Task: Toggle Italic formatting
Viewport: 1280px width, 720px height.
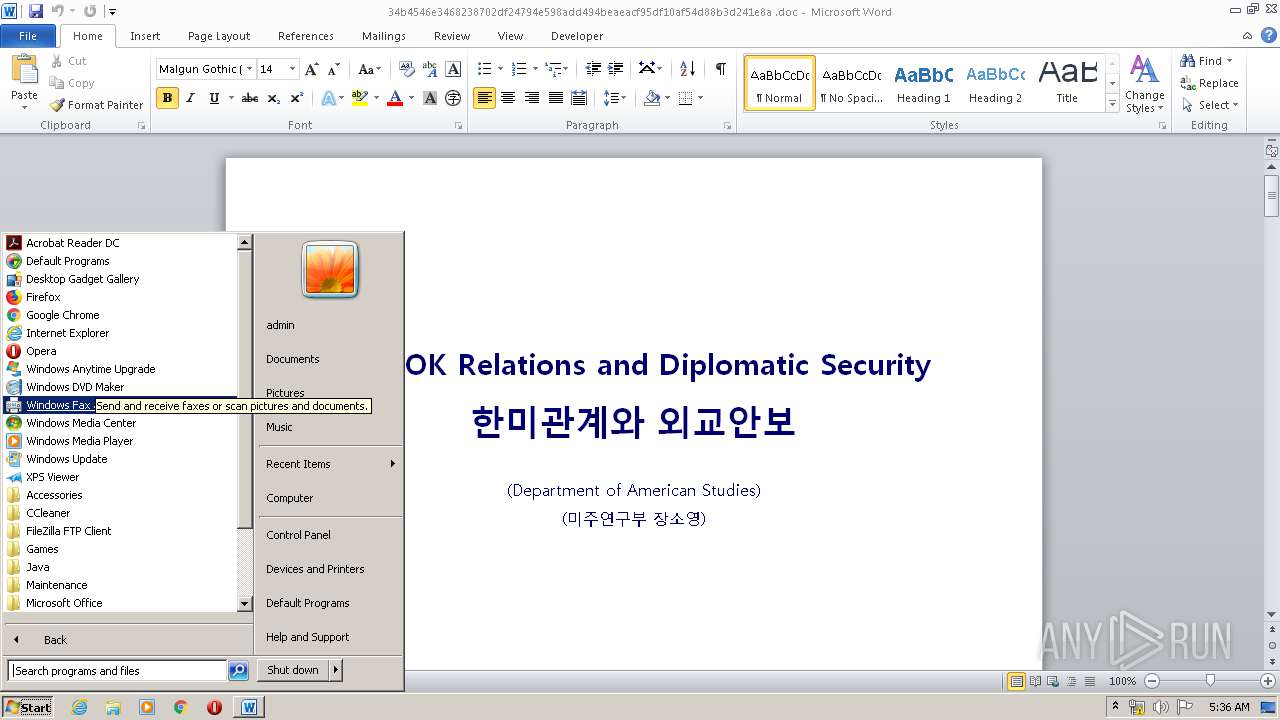Action: 190,98
